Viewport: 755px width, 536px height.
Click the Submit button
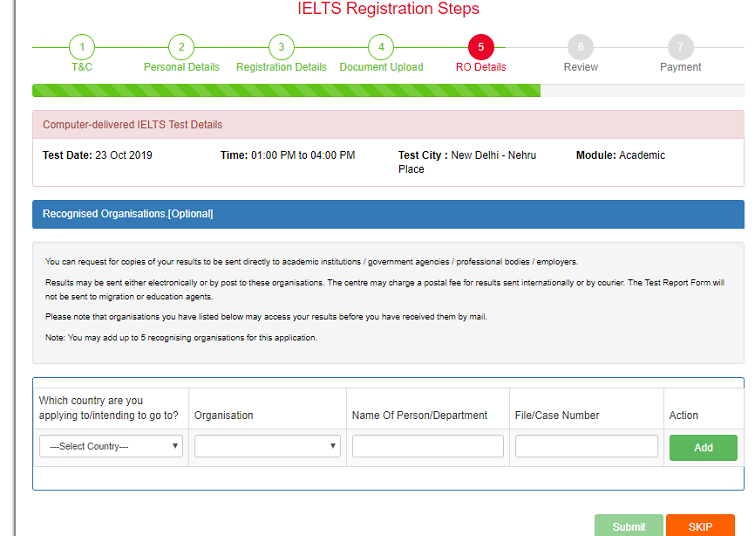click(628, 525)
